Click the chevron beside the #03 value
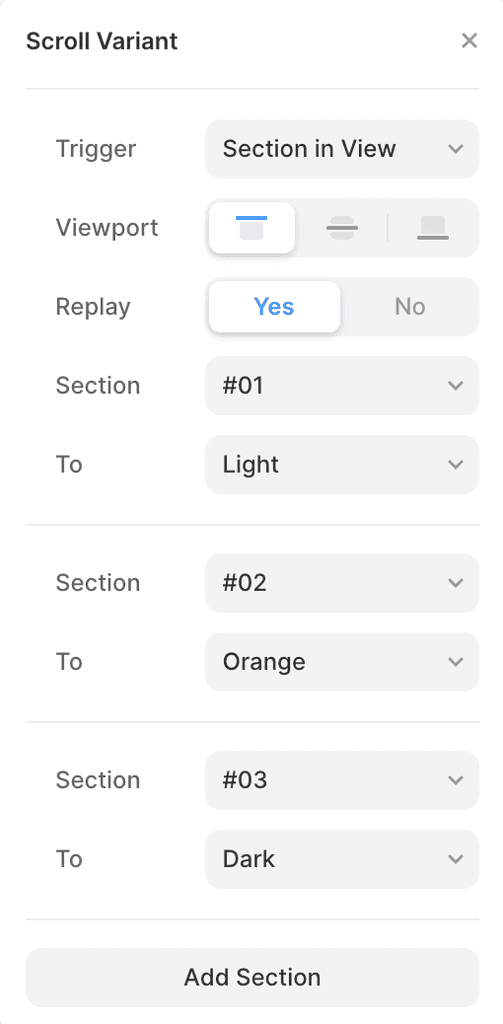 point(455,780)
